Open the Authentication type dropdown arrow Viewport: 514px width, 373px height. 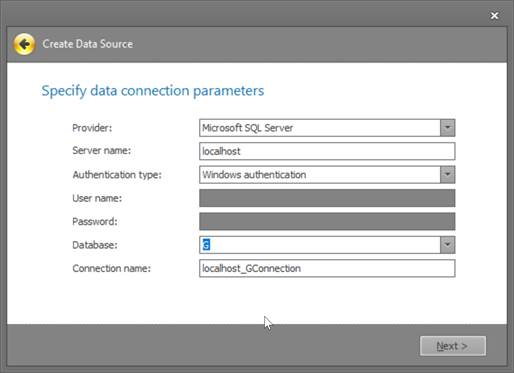447,175
